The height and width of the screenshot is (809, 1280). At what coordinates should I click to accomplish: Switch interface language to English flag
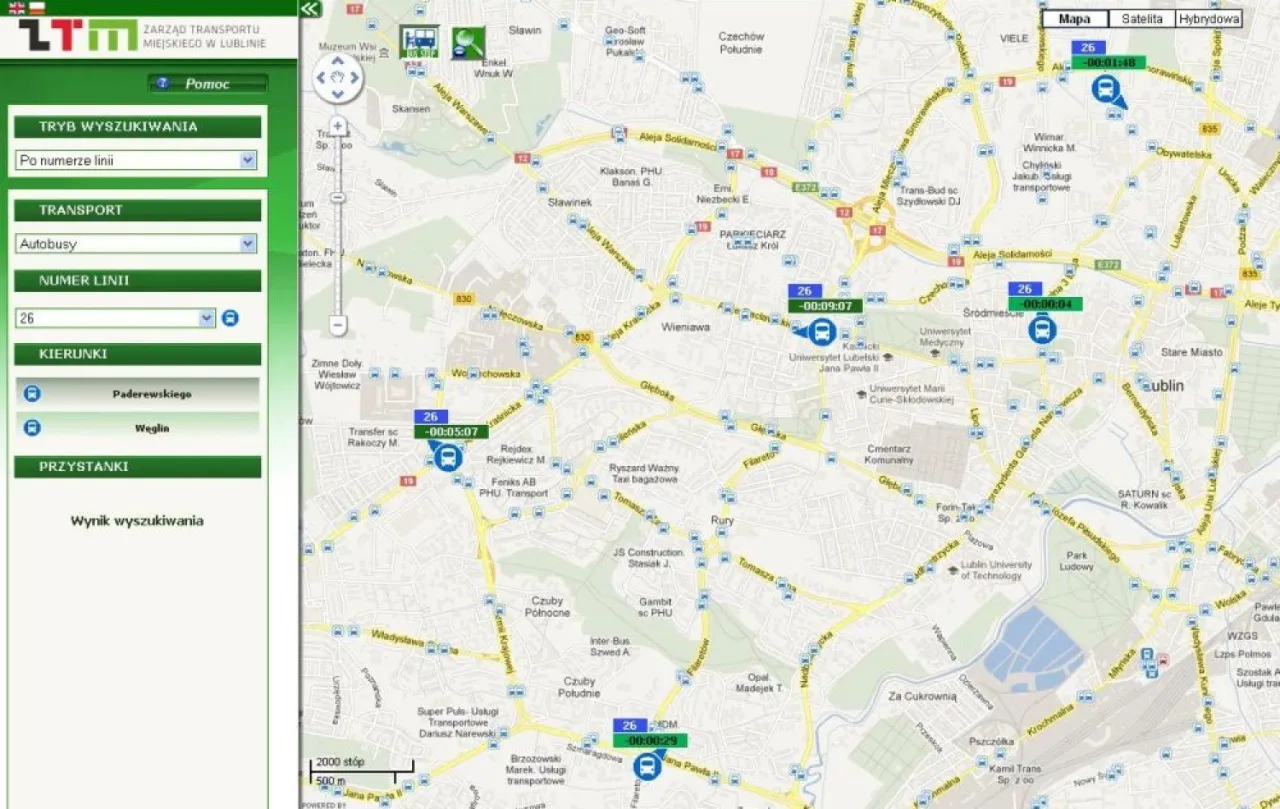pos(16,7)
